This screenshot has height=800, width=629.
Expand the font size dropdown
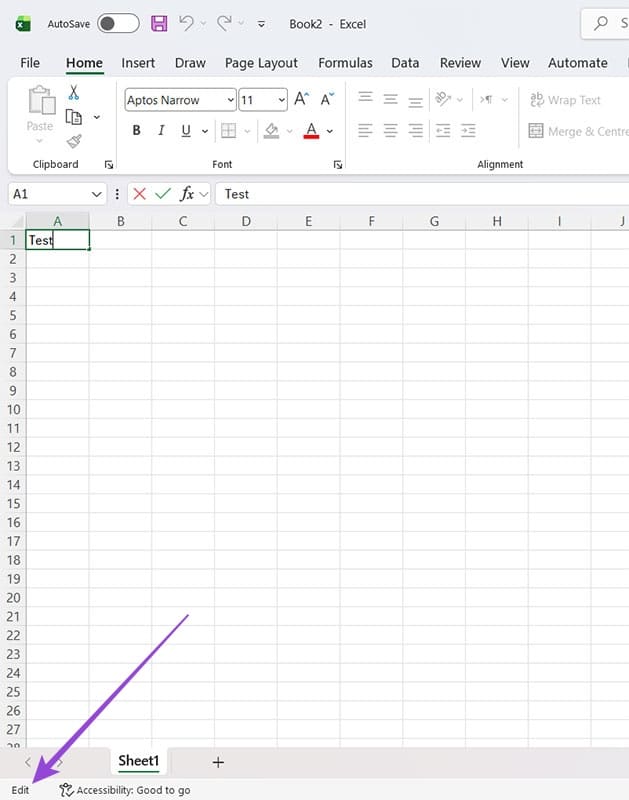point(281,100)
